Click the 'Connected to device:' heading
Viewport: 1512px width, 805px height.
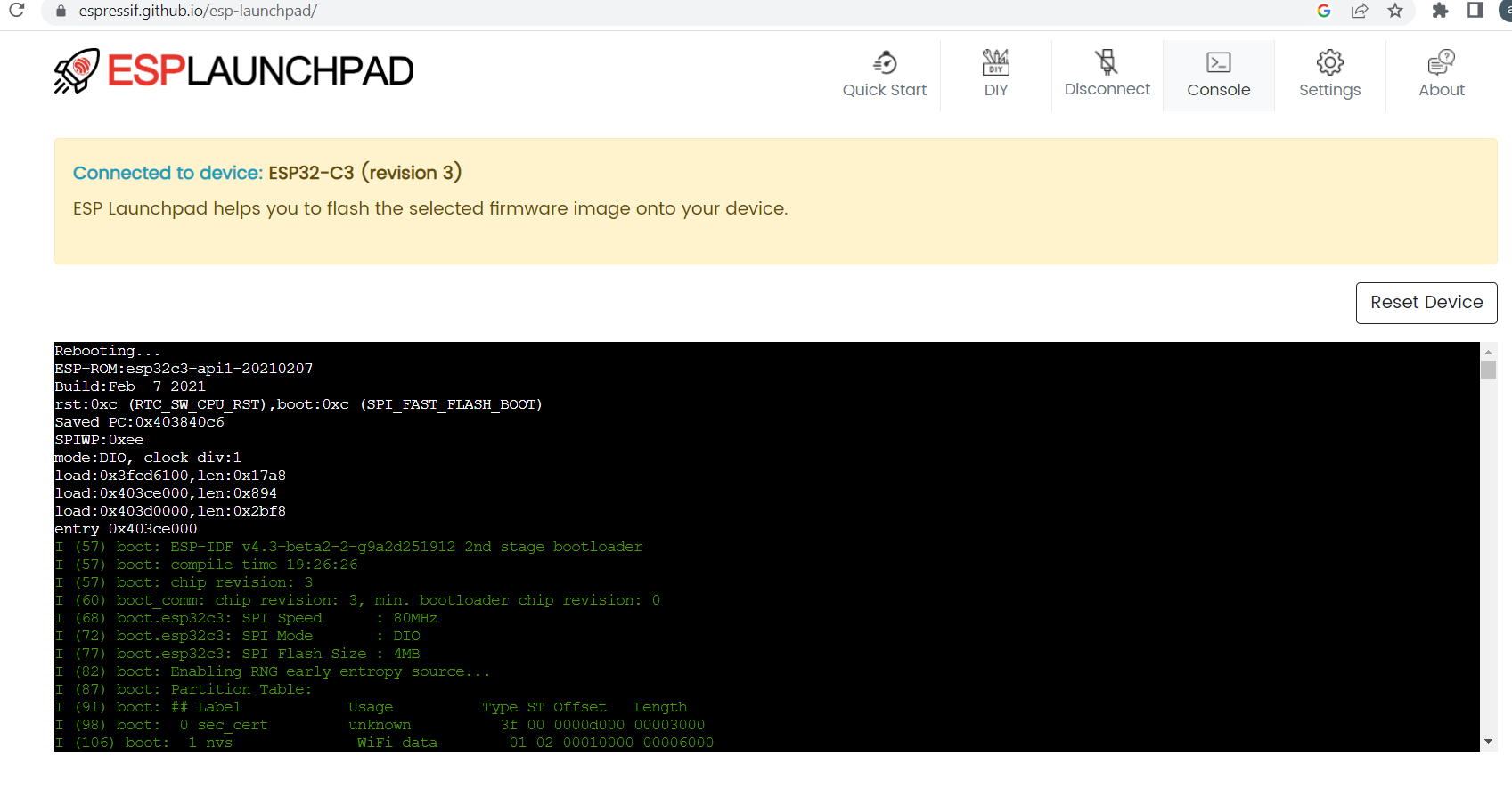(168, 173)
